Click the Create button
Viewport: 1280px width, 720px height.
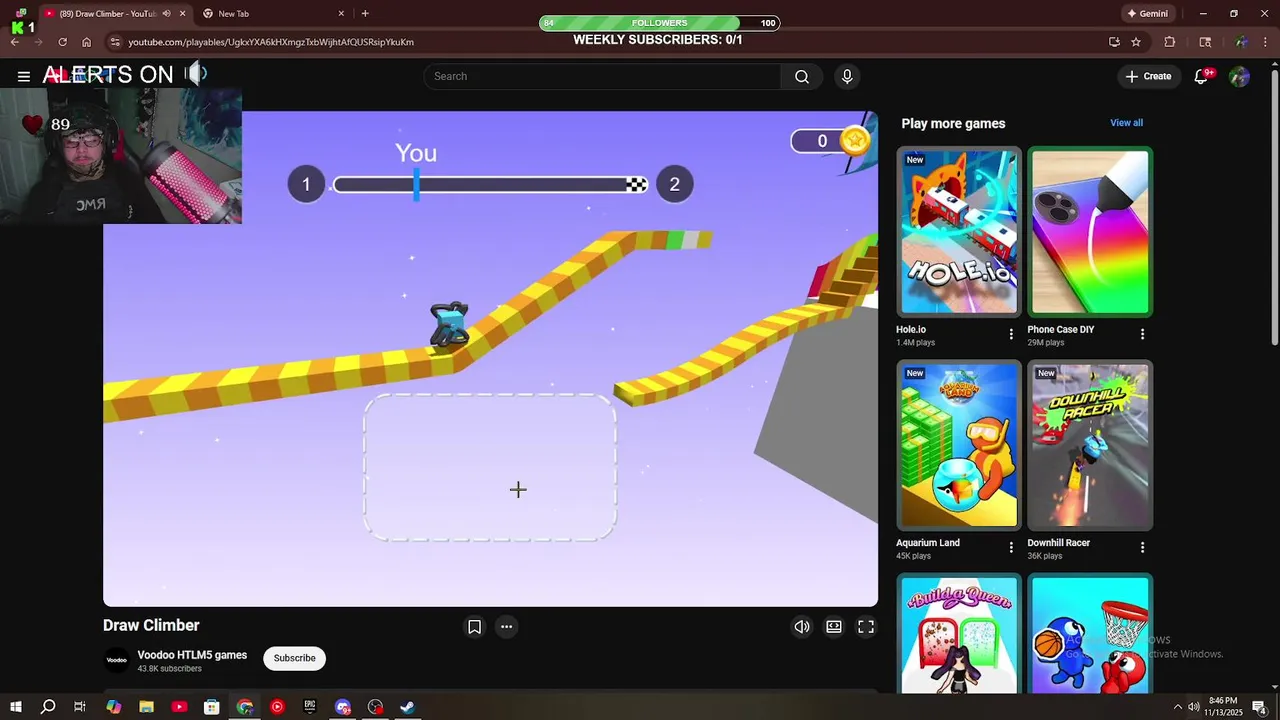[1148, 77]
